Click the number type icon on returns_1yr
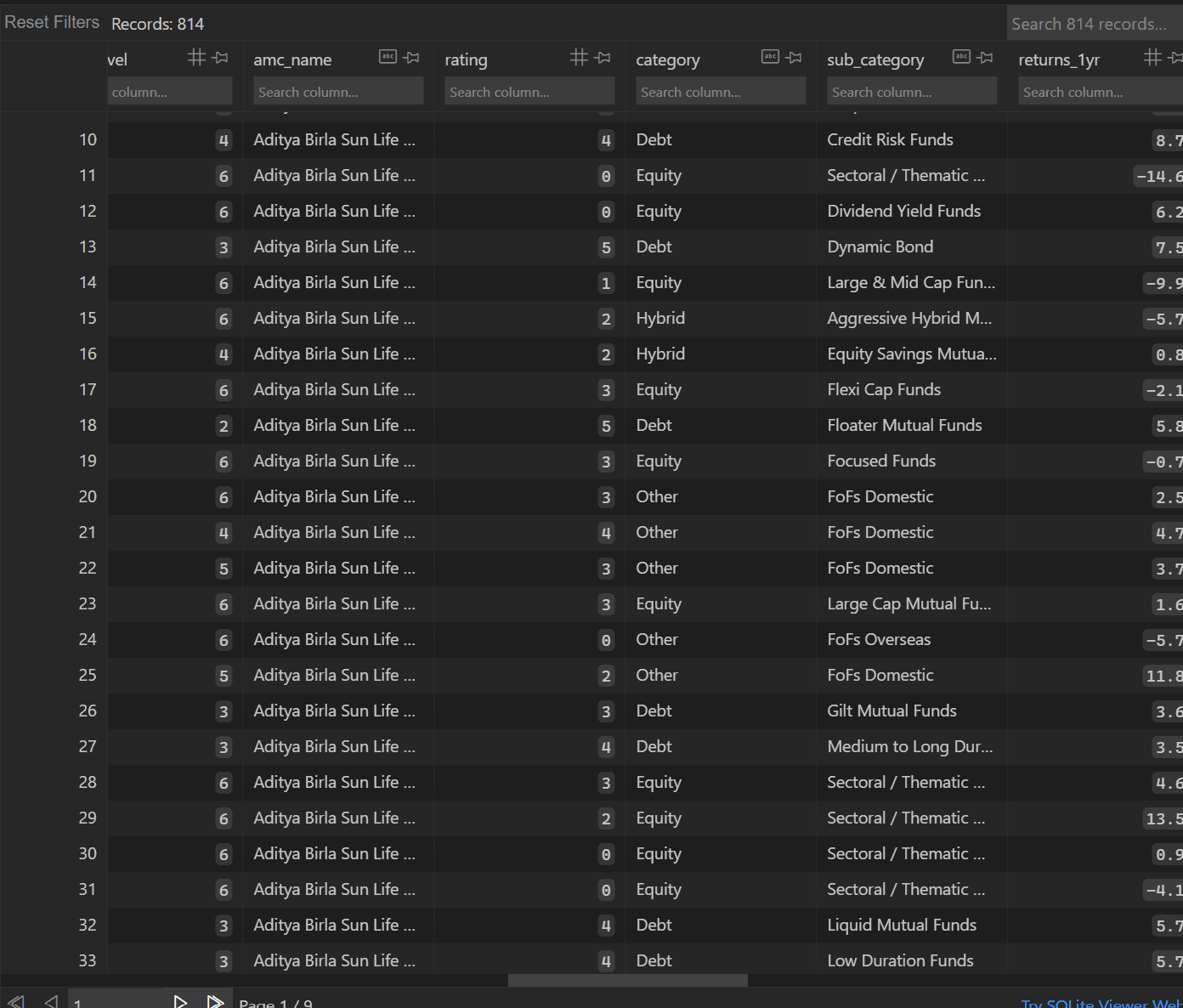The width and height of the screenshot is (1183, 1008). click(x=1152, y=57)
